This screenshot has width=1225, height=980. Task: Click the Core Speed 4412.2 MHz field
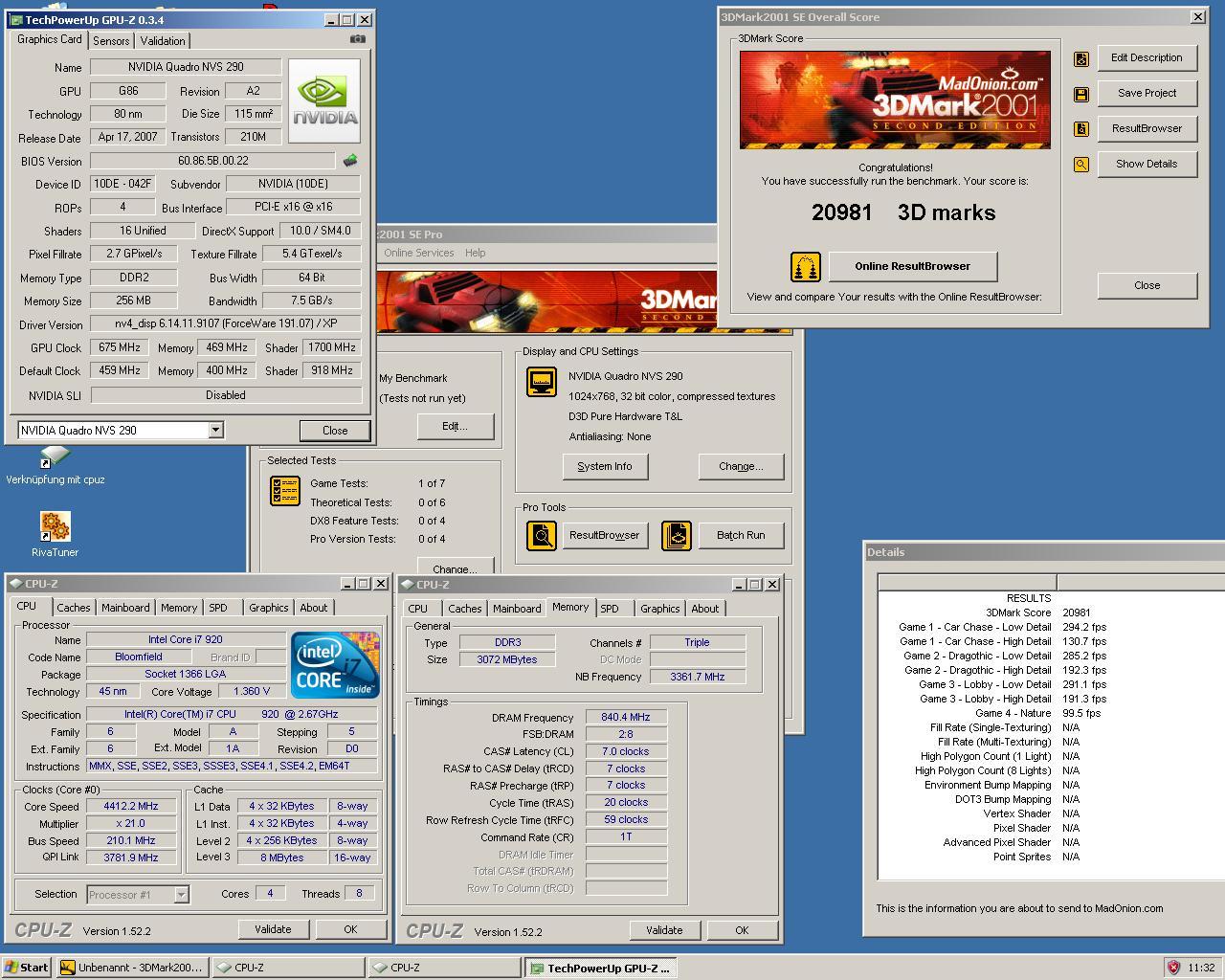pos(132,806)
